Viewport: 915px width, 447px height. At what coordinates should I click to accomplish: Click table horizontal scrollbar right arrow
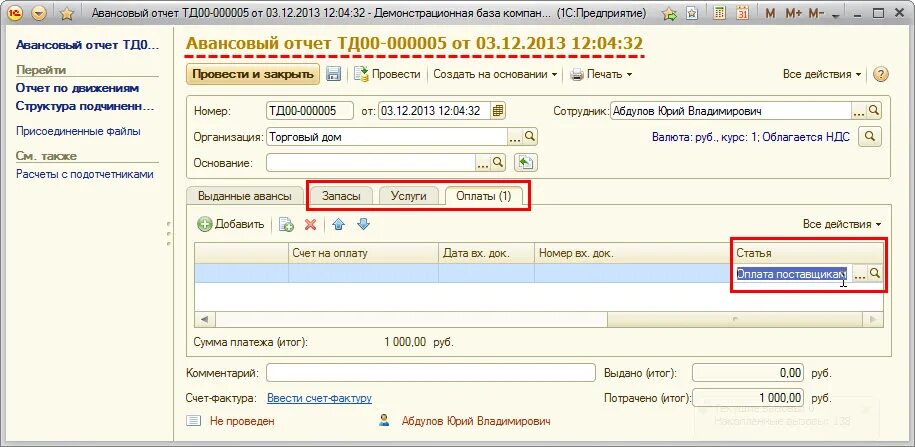click(x=874, y=319)
